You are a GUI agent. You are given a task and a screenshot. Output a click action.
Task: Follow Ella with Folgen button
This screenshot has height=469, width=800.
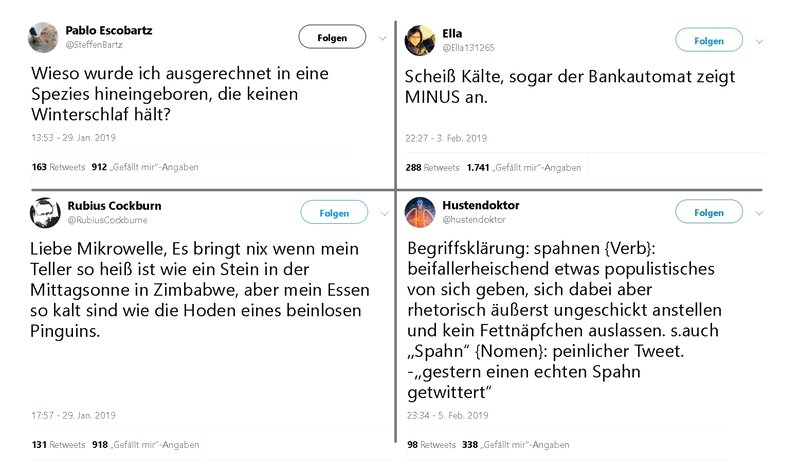pyautogui.click(x=709, y=40)
